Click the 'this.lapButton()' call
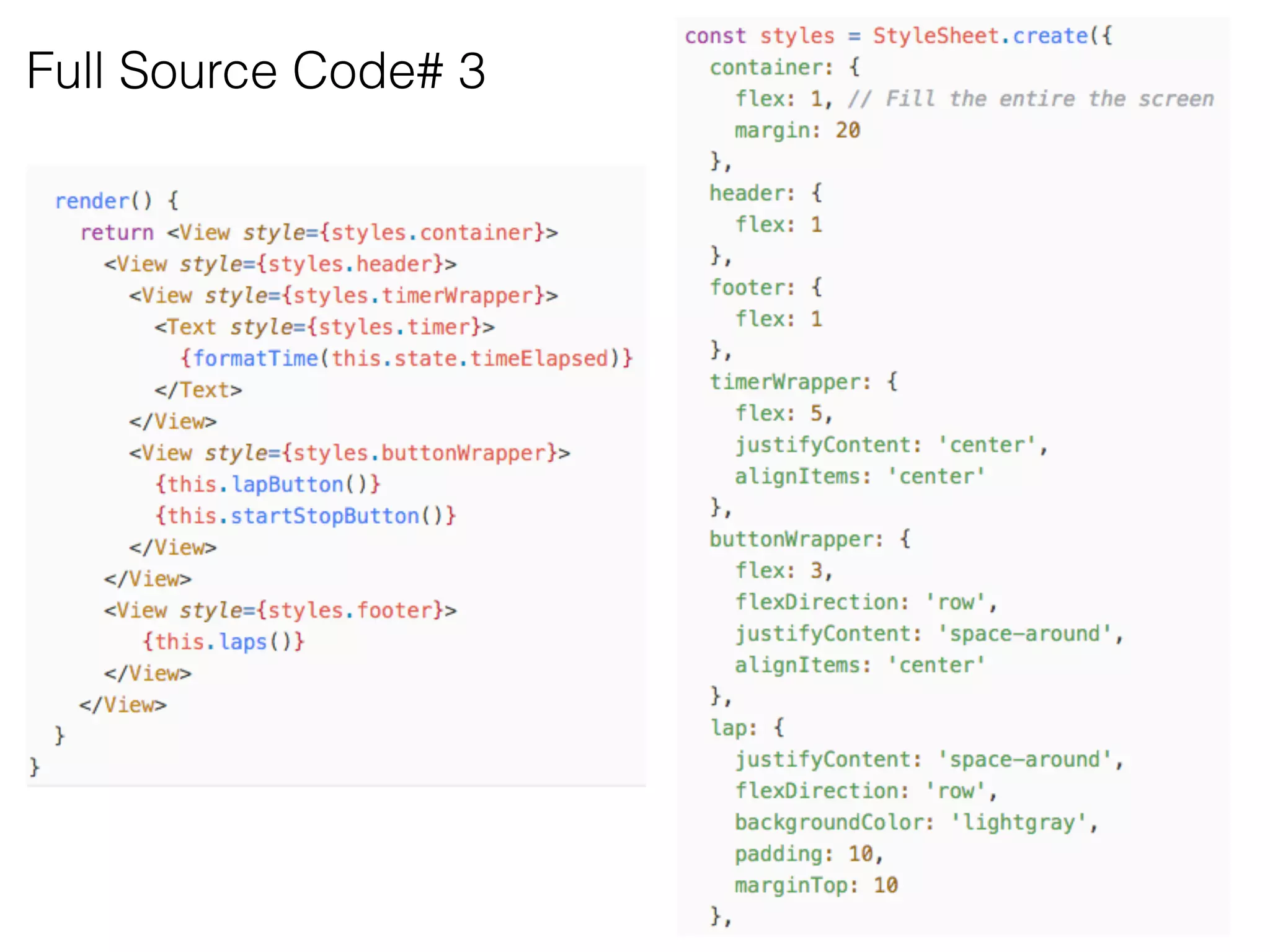Screen dimensions: 1270x952 267,484
